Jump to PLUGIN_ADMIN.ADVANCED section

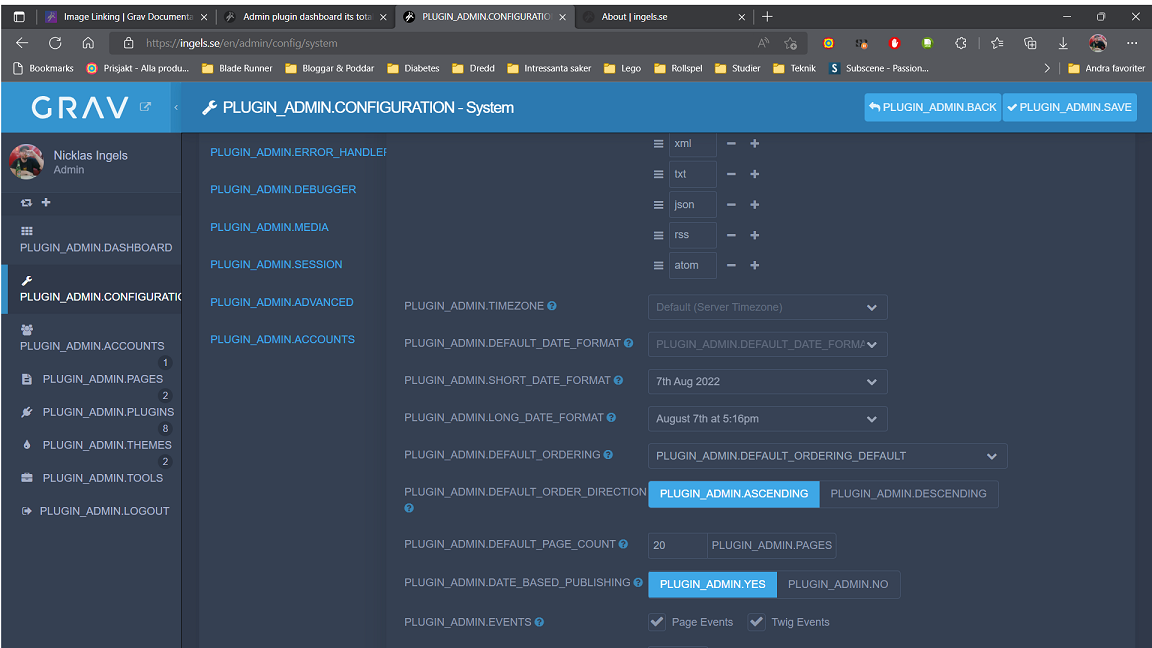[x=281, y=303]
